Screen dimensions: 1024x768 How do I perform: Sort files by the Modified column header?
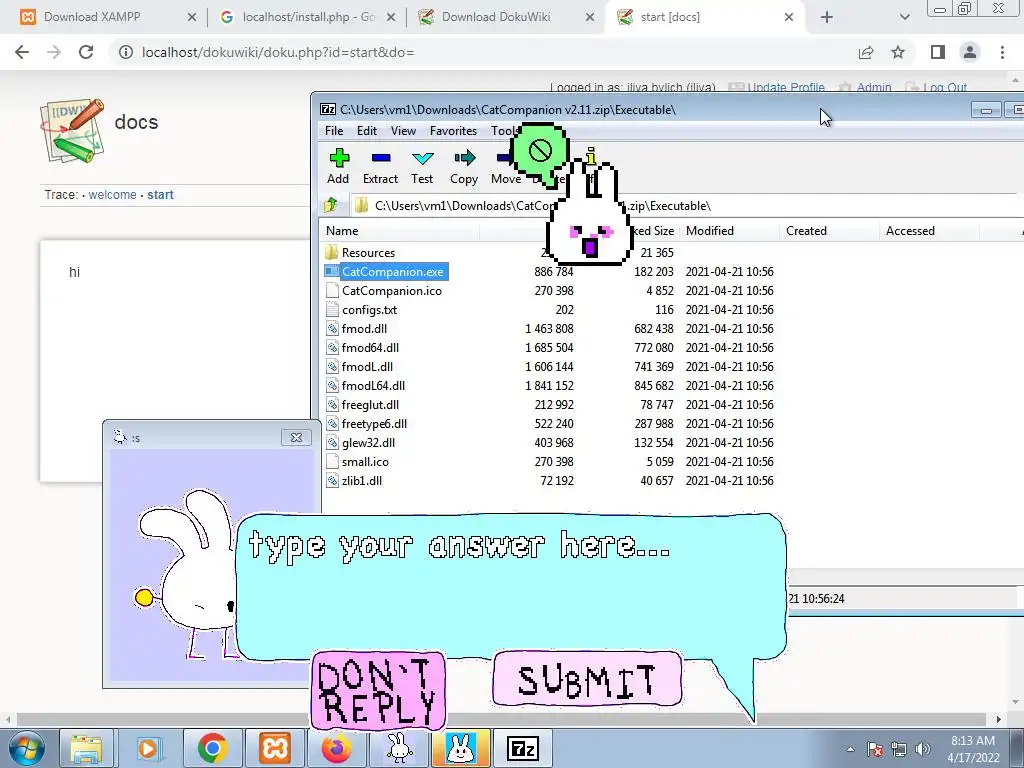tap(729, 231)
